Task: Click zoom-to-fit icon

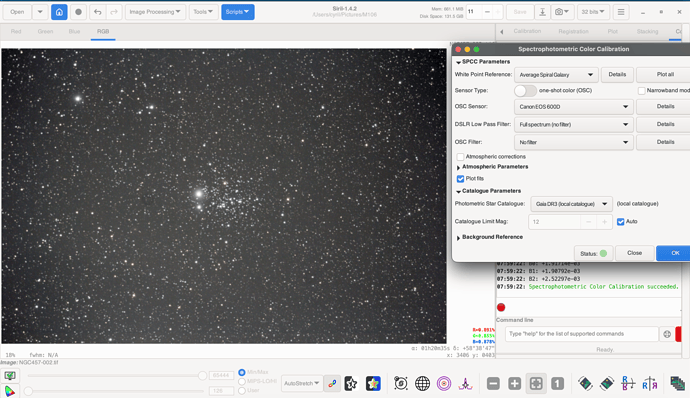Action: coord(536,383)
